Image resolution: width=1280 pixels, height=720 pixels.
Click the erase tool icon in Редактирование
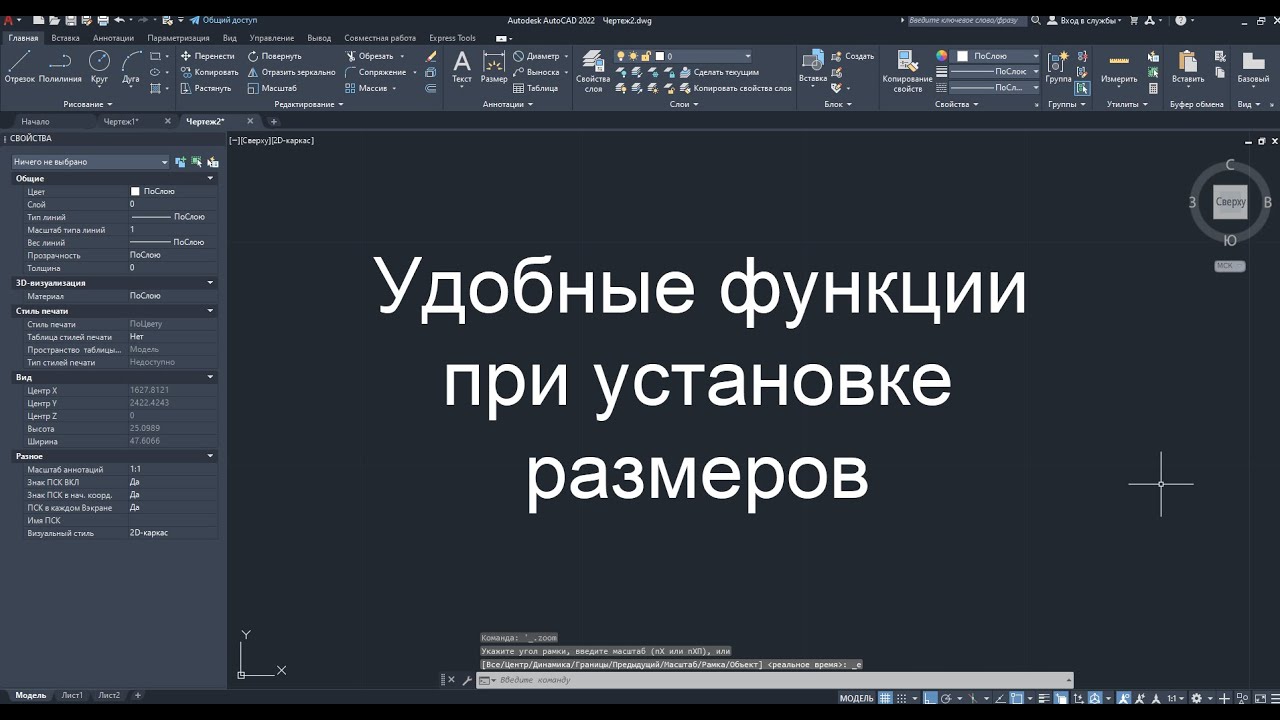[431, 56]
